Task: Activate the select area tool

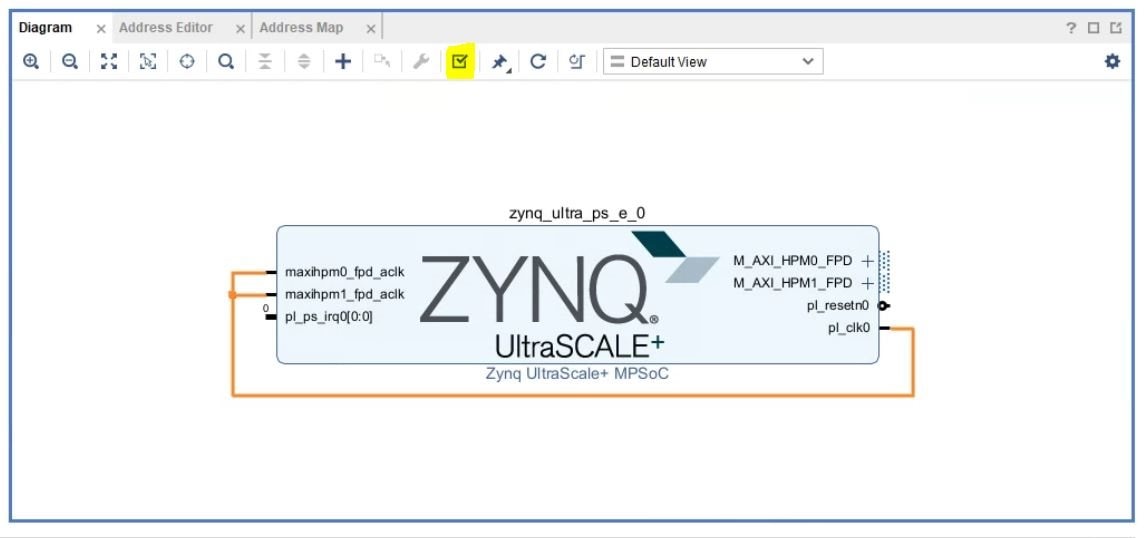Action: coord(148,62)
